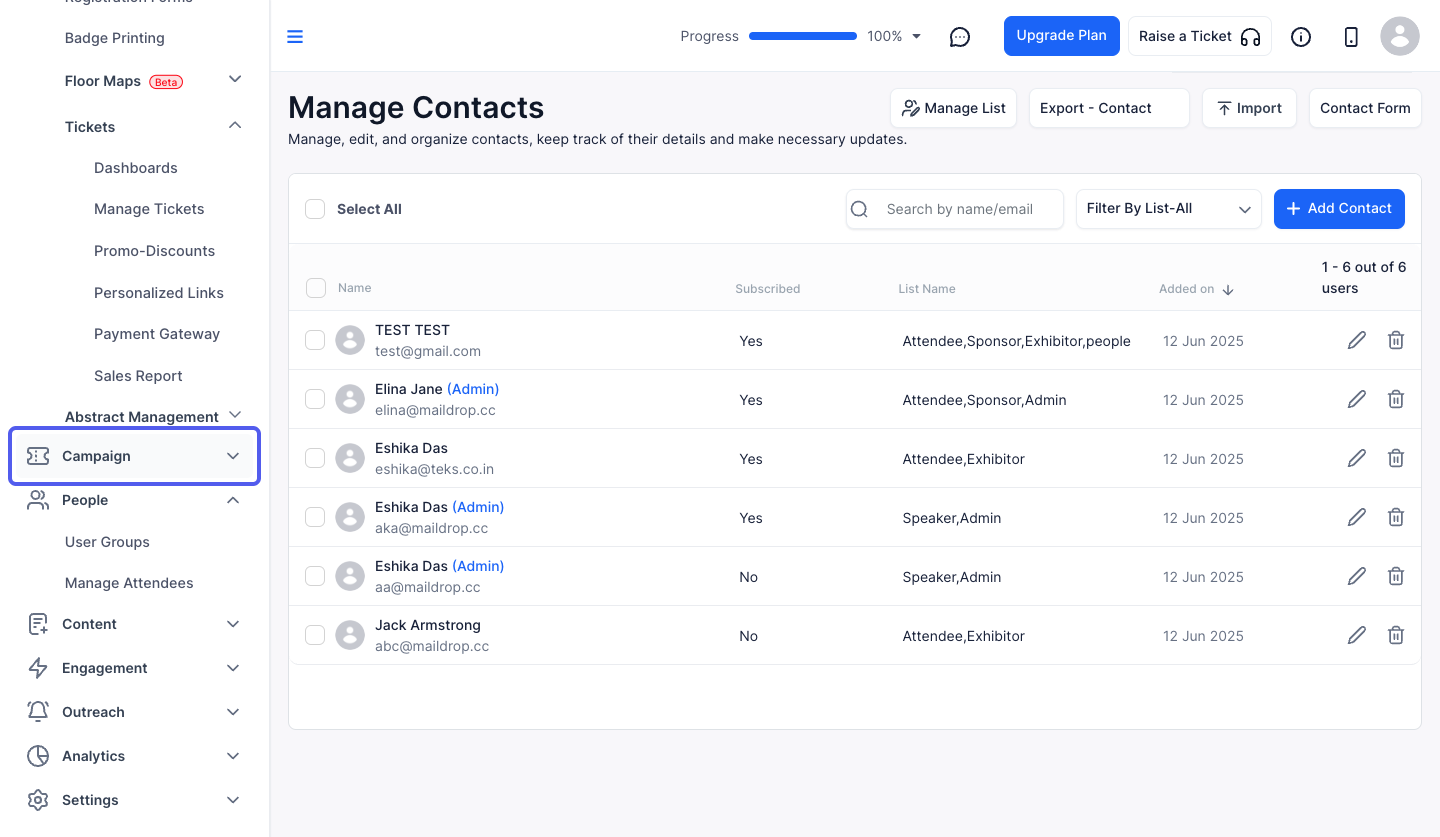
Task: Click the People icon in sidebar
Action: tap(38, 500)
